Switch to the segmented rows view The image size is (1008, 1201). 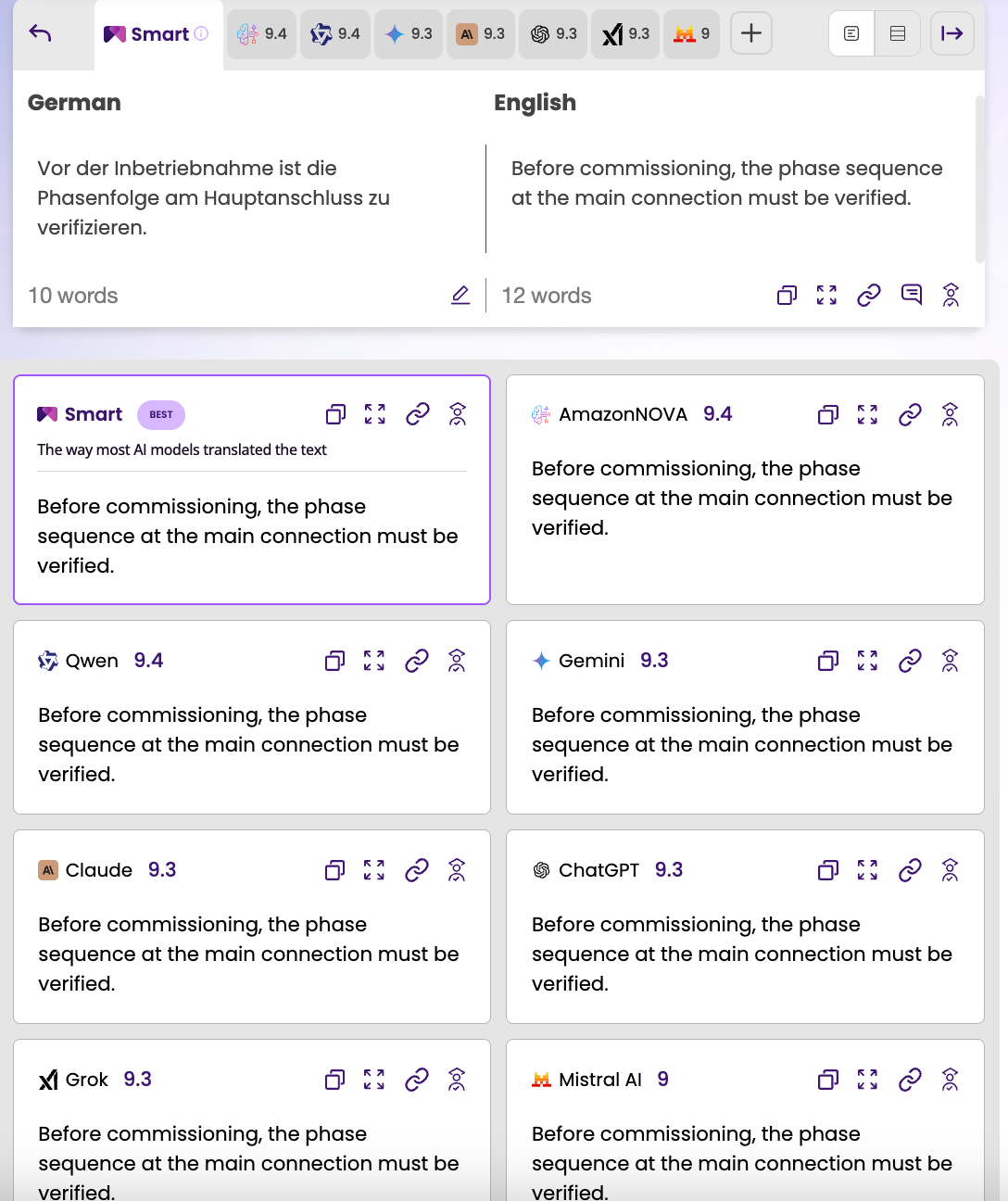coord(898,34)
